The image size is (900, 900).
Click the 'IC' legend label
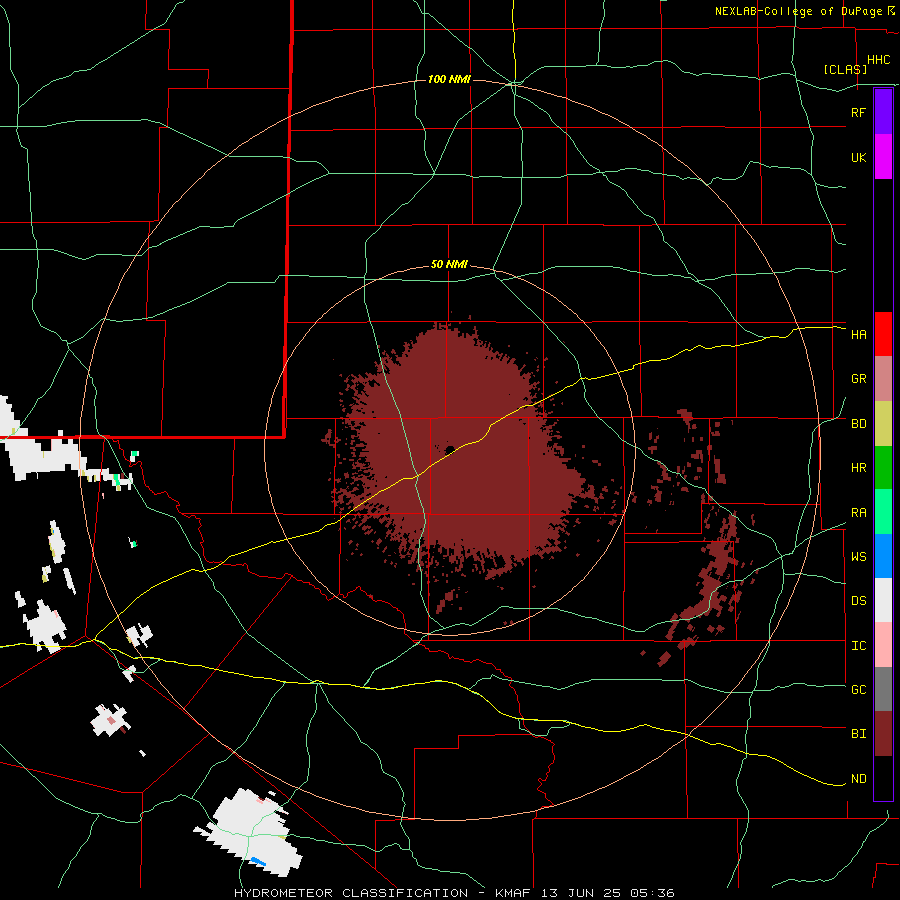pyautogui.click(x=858, y=646)
